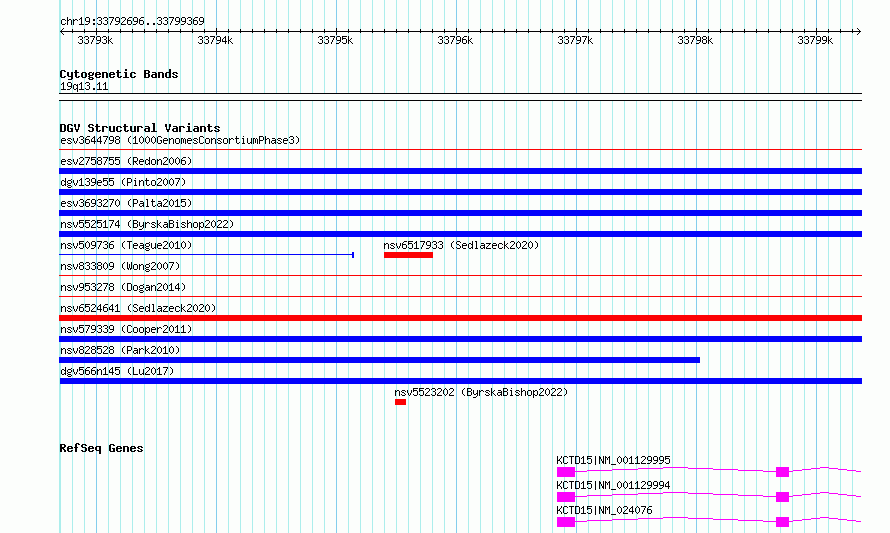Select nsv953278 (Dogan2014) variant label

tap(123, 287)
